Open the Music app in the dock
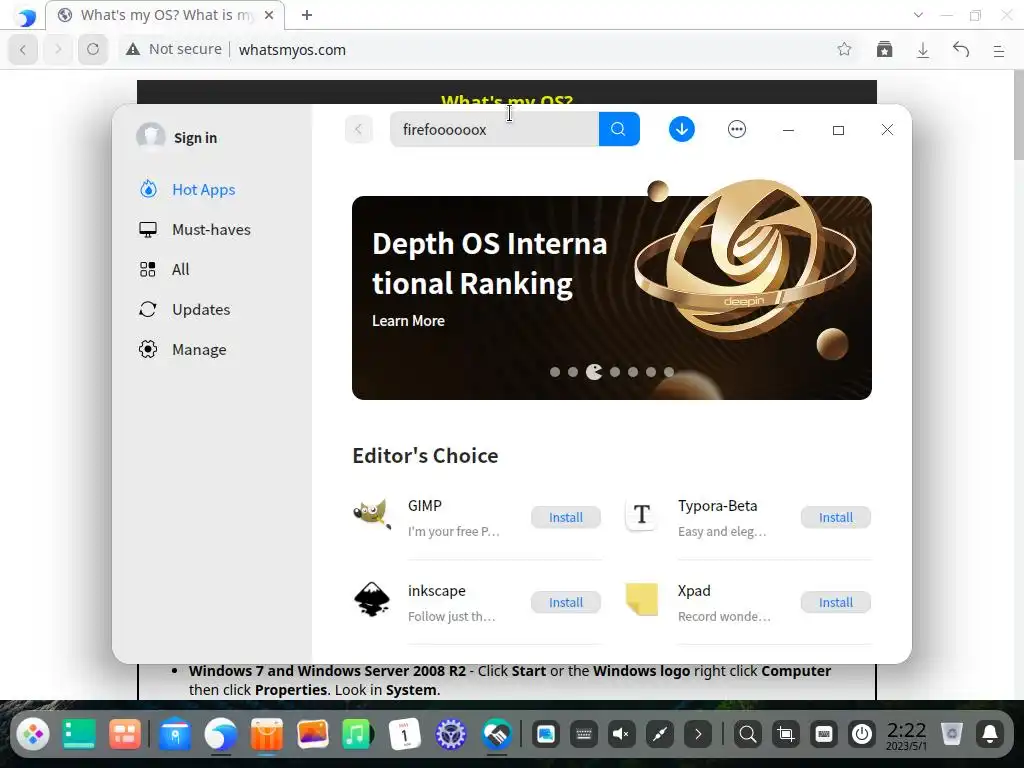Viewport: 1024px width, 768px height. coord(358,735)
